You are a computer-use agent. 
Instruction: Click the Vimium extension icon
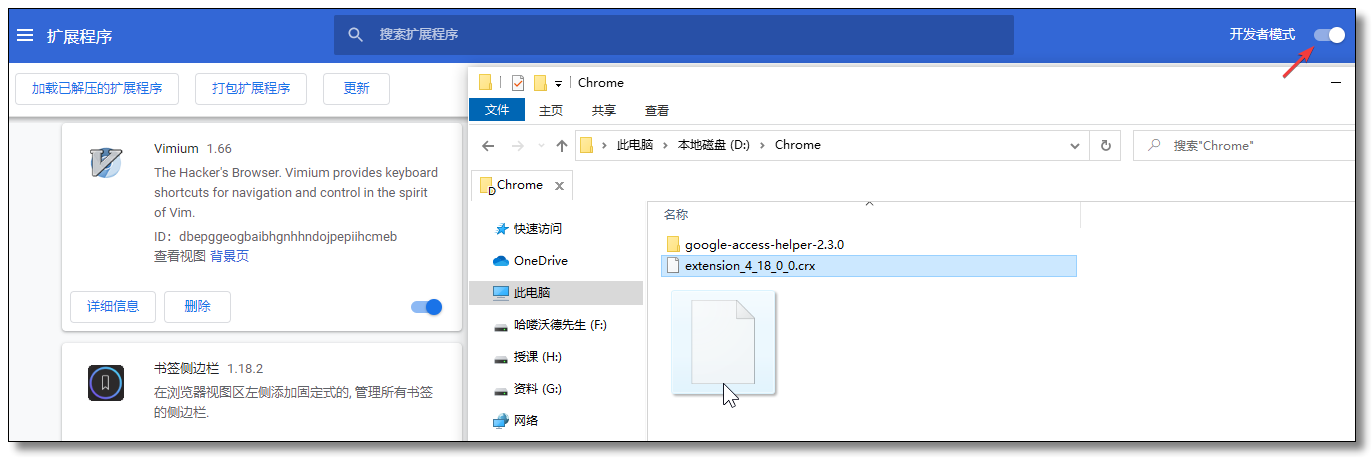[105, 163]
